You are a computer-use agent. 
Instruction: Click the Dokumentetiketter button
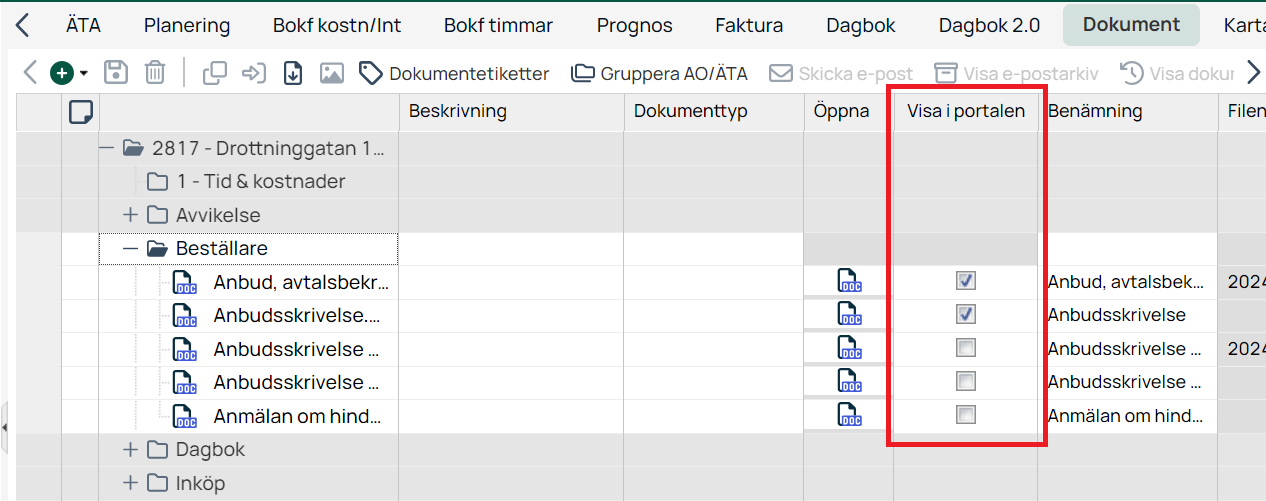pos(455,73)
